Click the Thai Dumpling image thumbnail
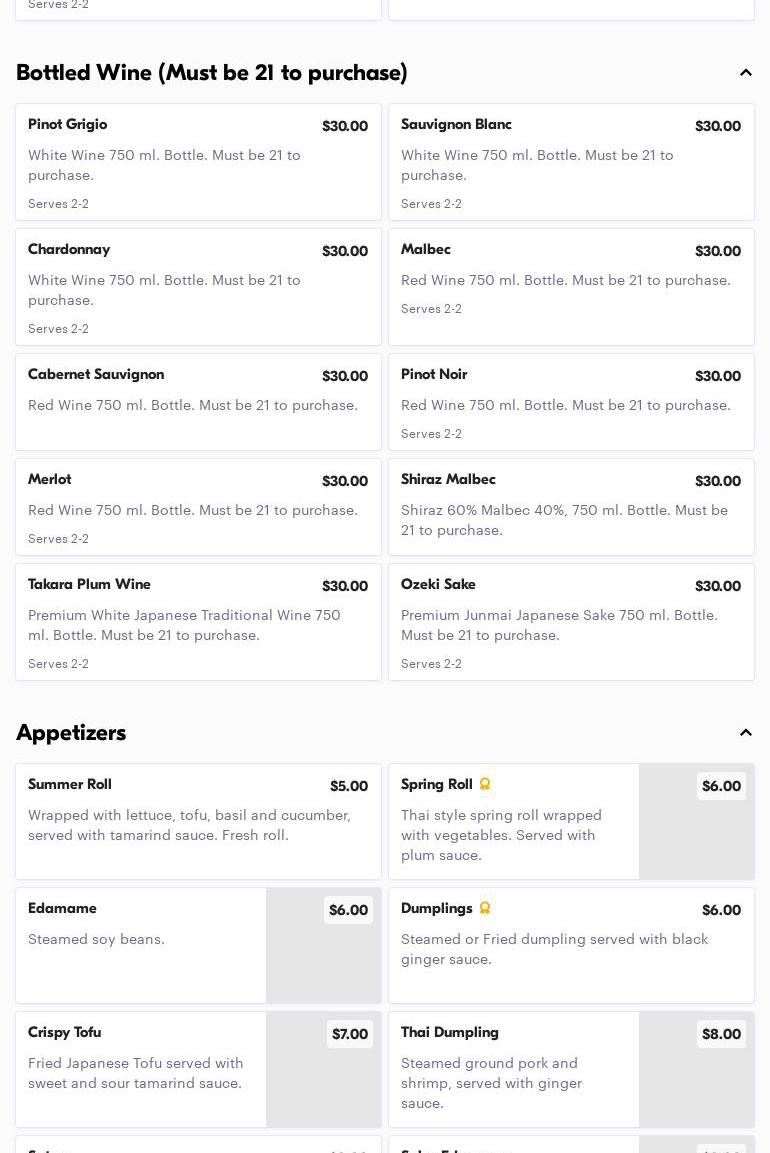The width and height of the screenshot is (770, 1153). click(696, 1070)
